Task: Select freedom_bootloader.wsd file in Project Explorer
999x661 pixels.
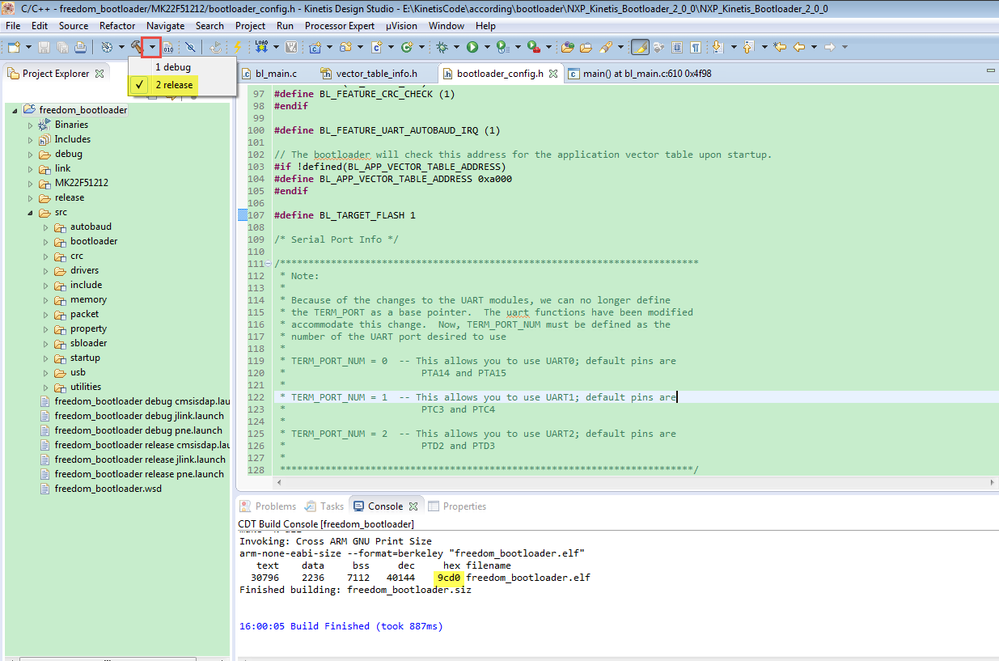Action: coord(107,489)
